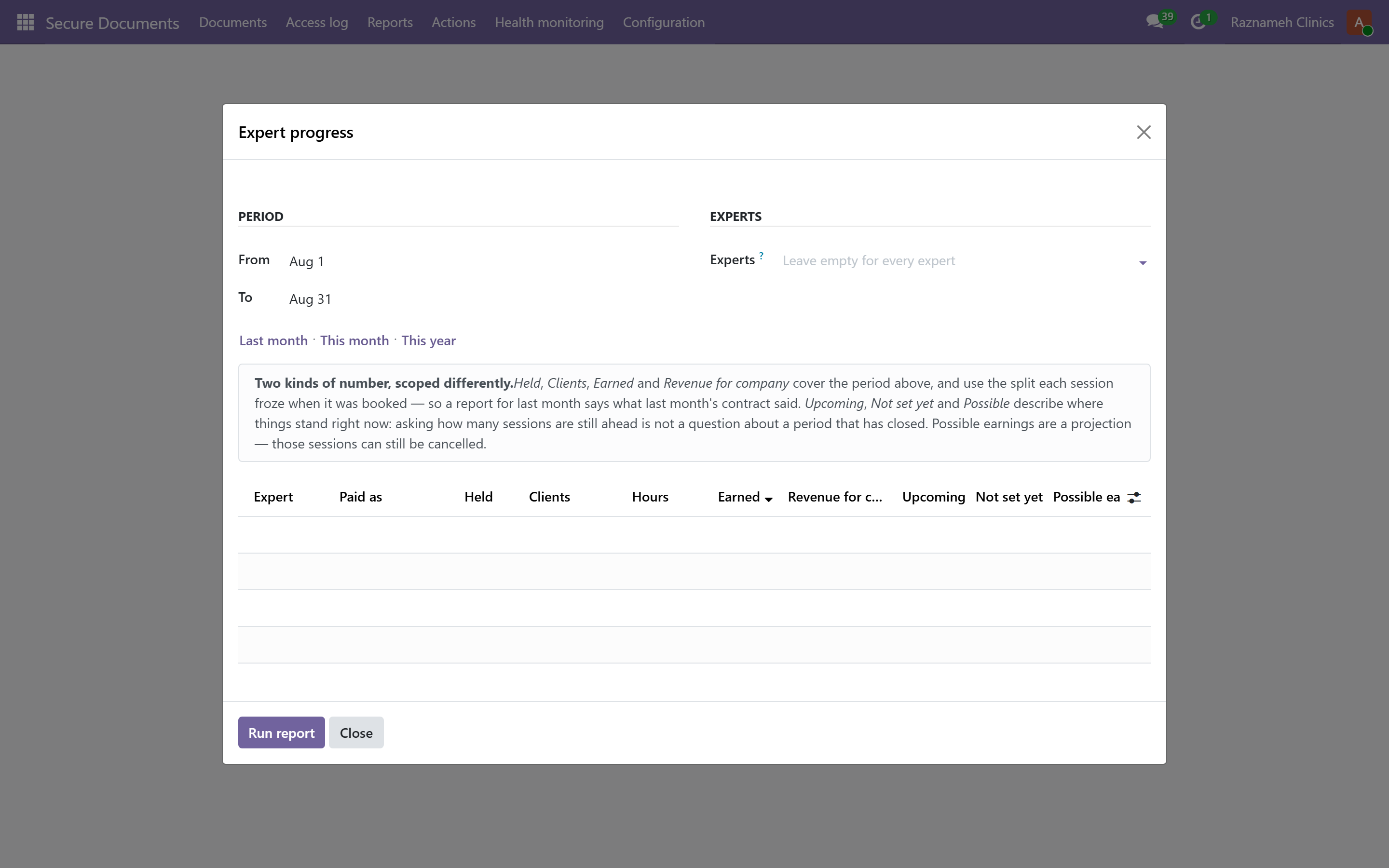Sort by the Expert column header

point(273,497)
